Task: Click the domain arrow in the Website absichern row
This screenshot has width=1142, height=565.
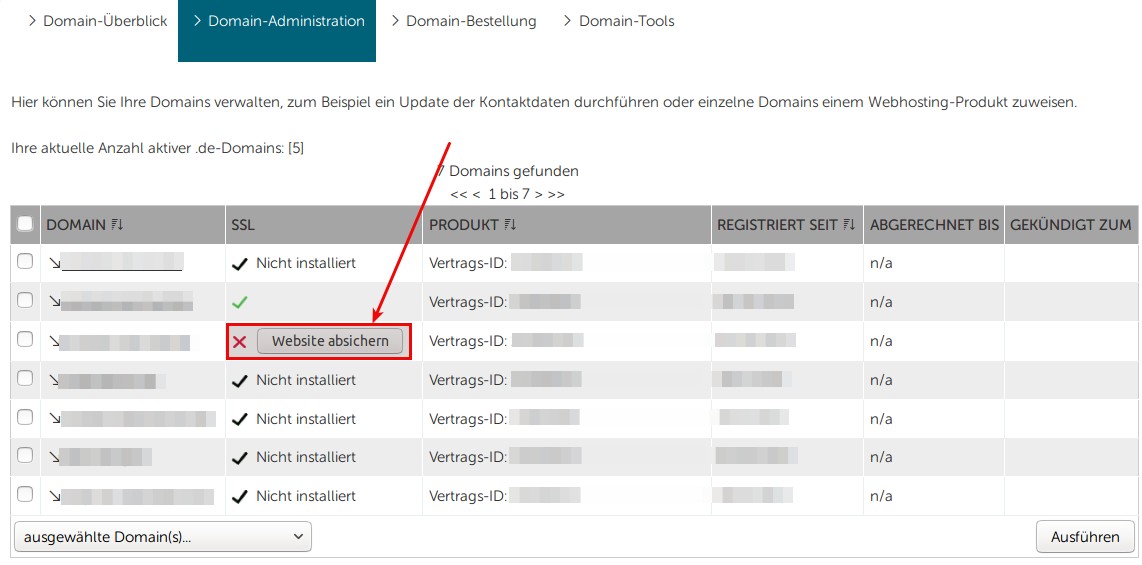Action: click(x=55, y=340)
